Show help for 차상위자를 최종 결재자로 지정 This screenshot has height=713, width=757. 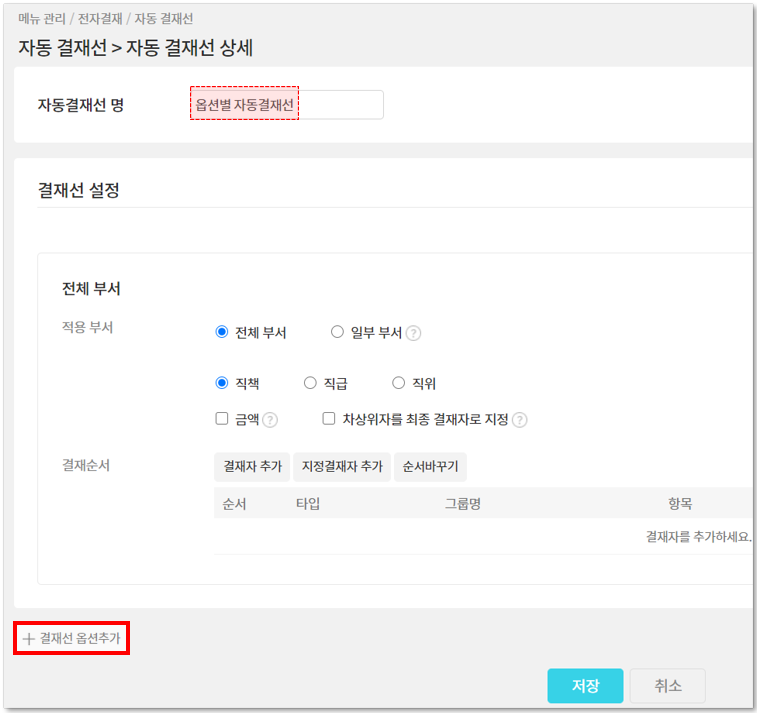pyautogui.click(x=519, y=420)
